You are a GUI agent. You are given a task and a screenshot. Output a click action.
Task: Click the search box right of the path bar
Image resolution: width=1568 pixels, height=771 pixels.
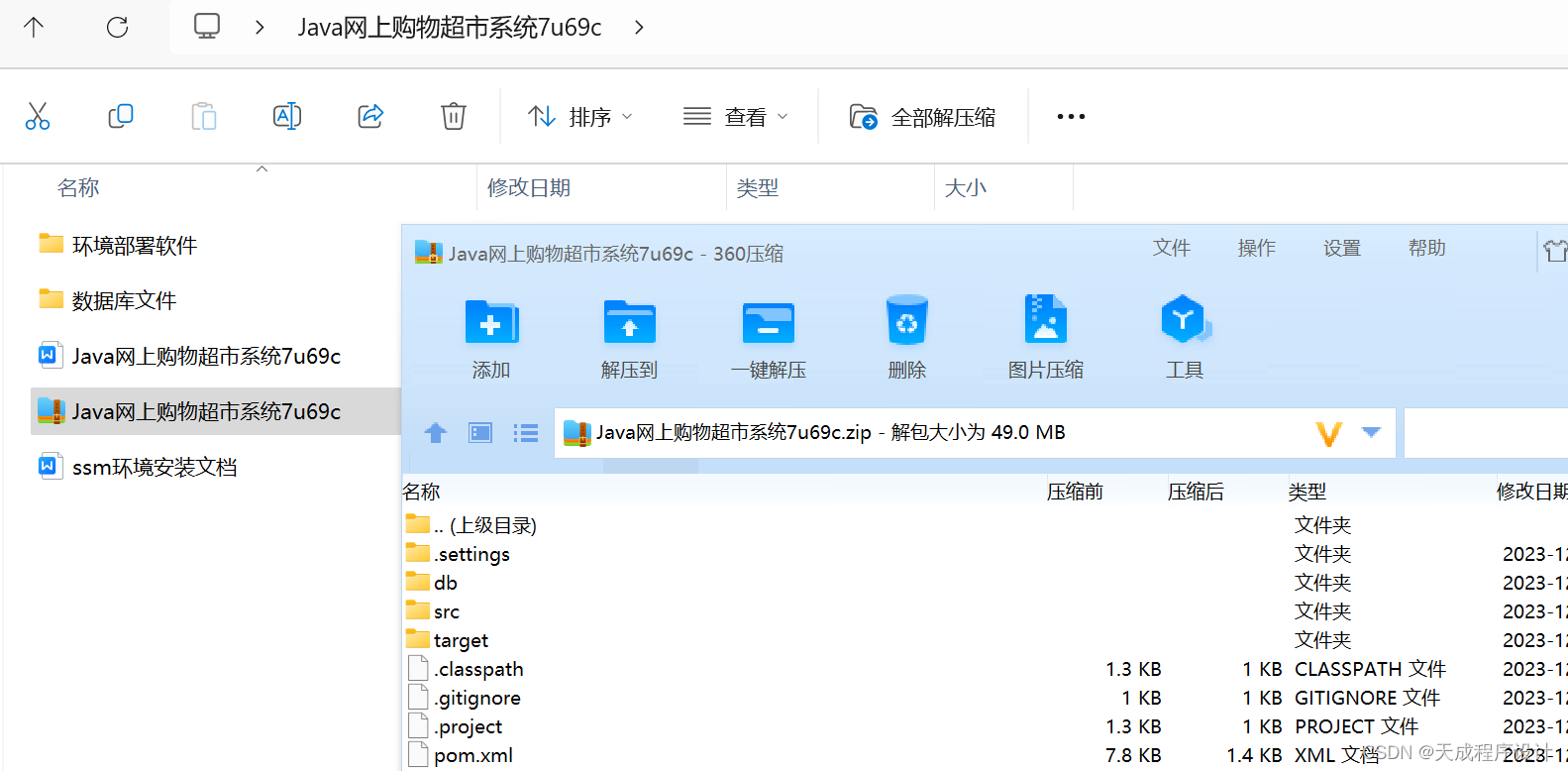point(1486,433)
